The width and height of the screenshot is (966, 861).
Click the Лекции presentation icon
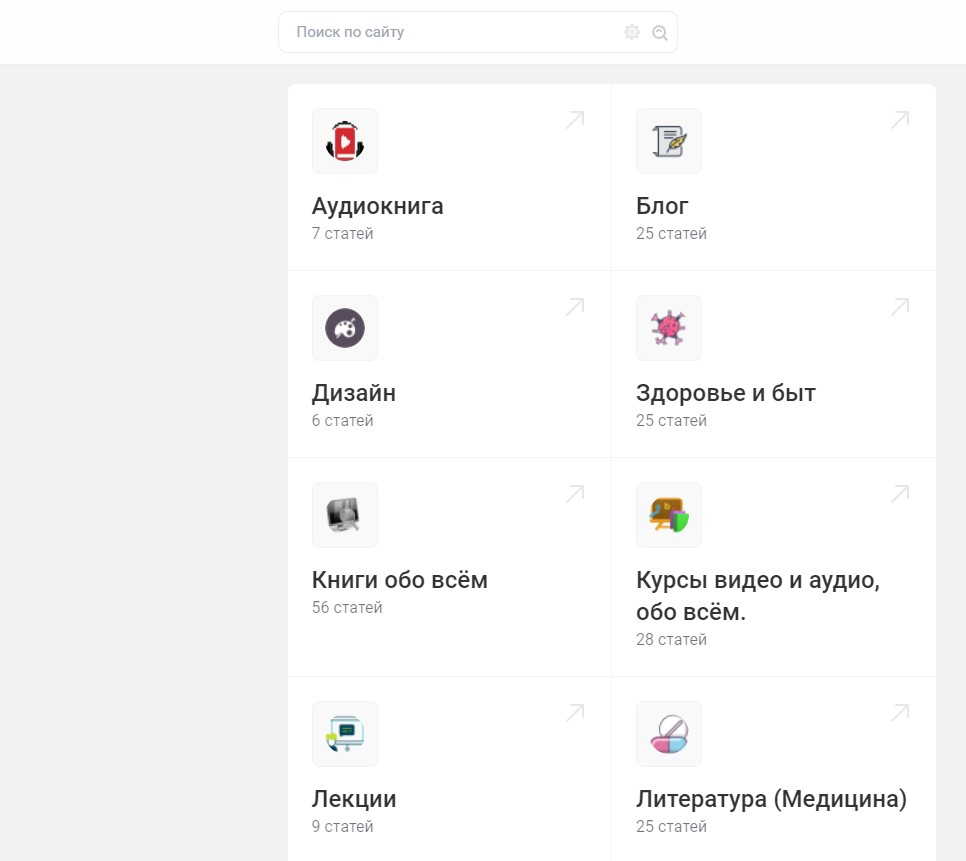click(x=344, y=734)
